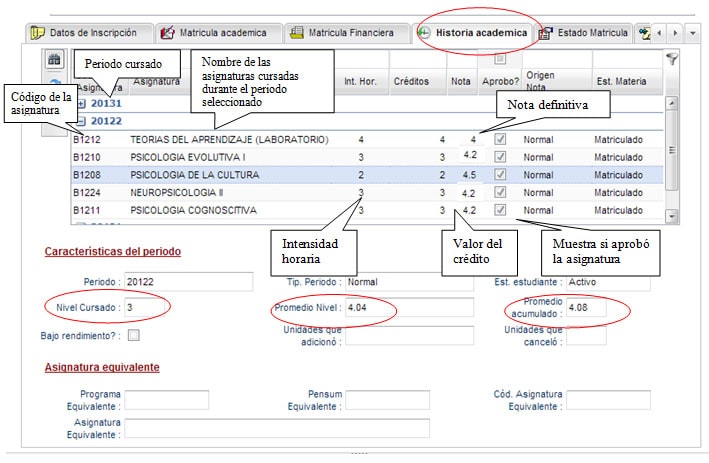Viewport: 709px width, 463px height.
Task: Click the Estado Matricula tab icon
Action: click(546, 33)
